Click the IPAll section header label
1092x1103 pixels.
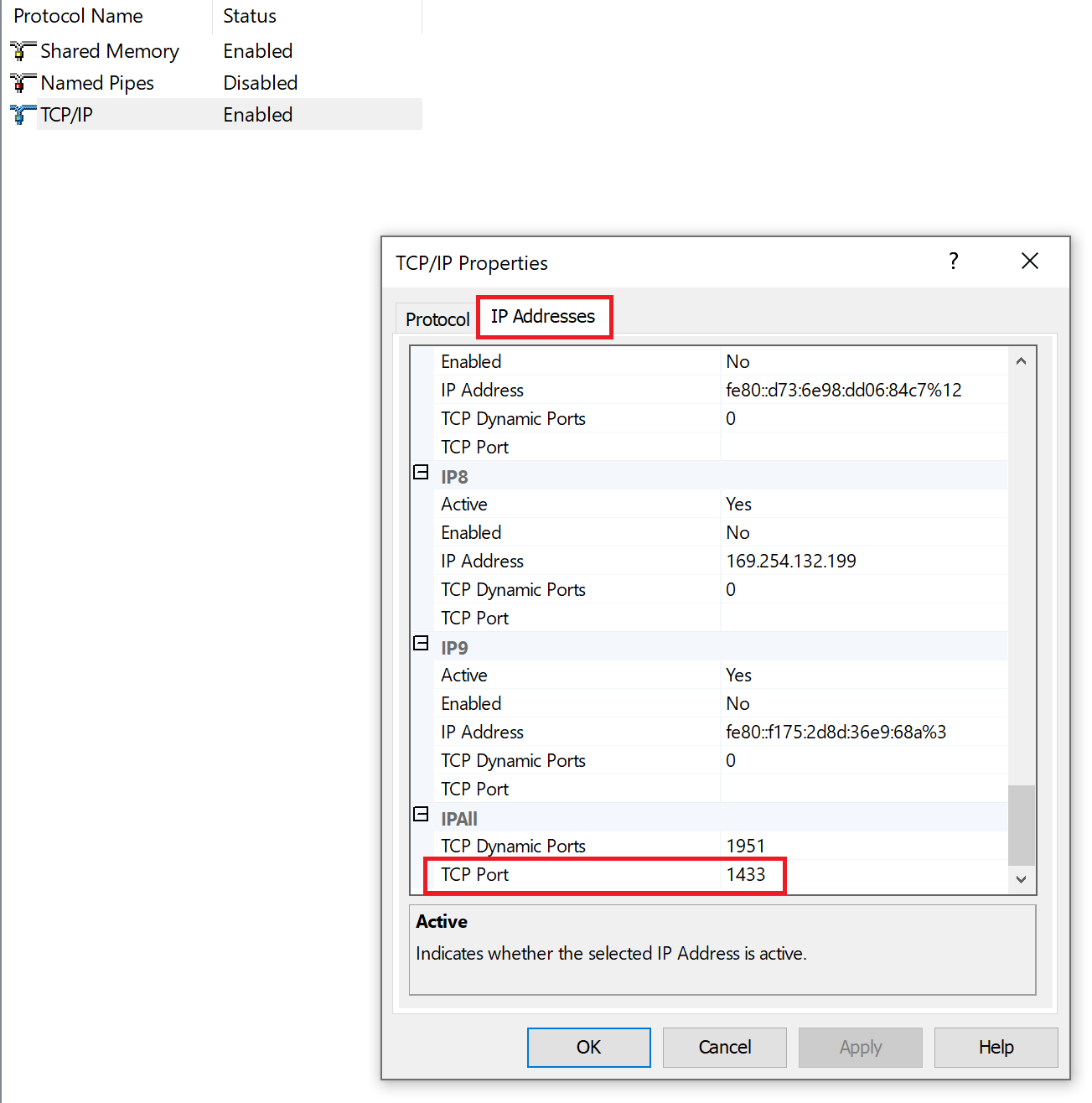[x=459, y=819]
